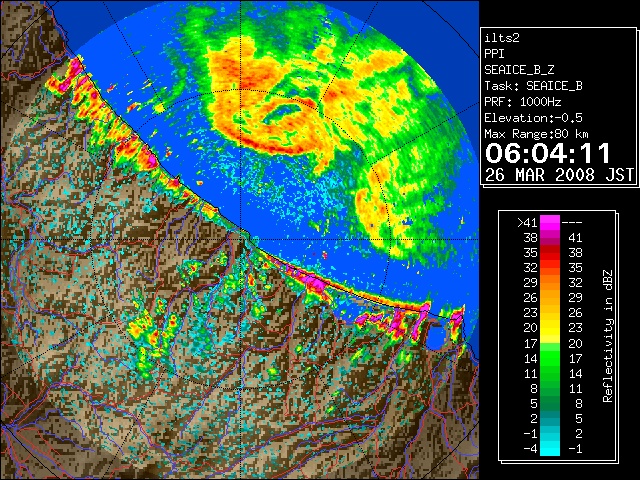This screenshot has height=480, width=640.
Task: Click the 06:04:11 timestamp
Action: click(x=547, y=153)
